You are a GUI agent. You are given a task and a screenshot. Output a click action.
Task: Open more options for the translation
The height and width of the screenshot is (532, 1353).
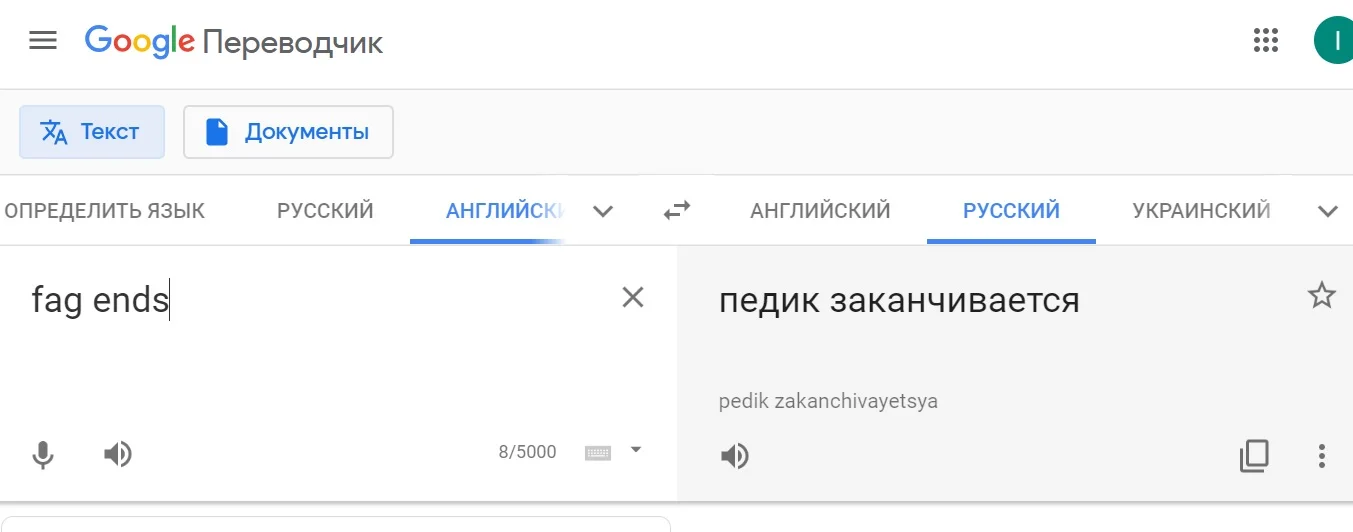tap(1321, 456)
